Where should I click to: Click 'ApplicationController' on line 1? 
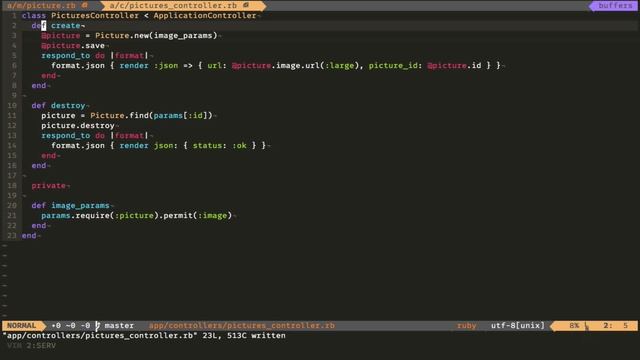[x=204, y=16]
